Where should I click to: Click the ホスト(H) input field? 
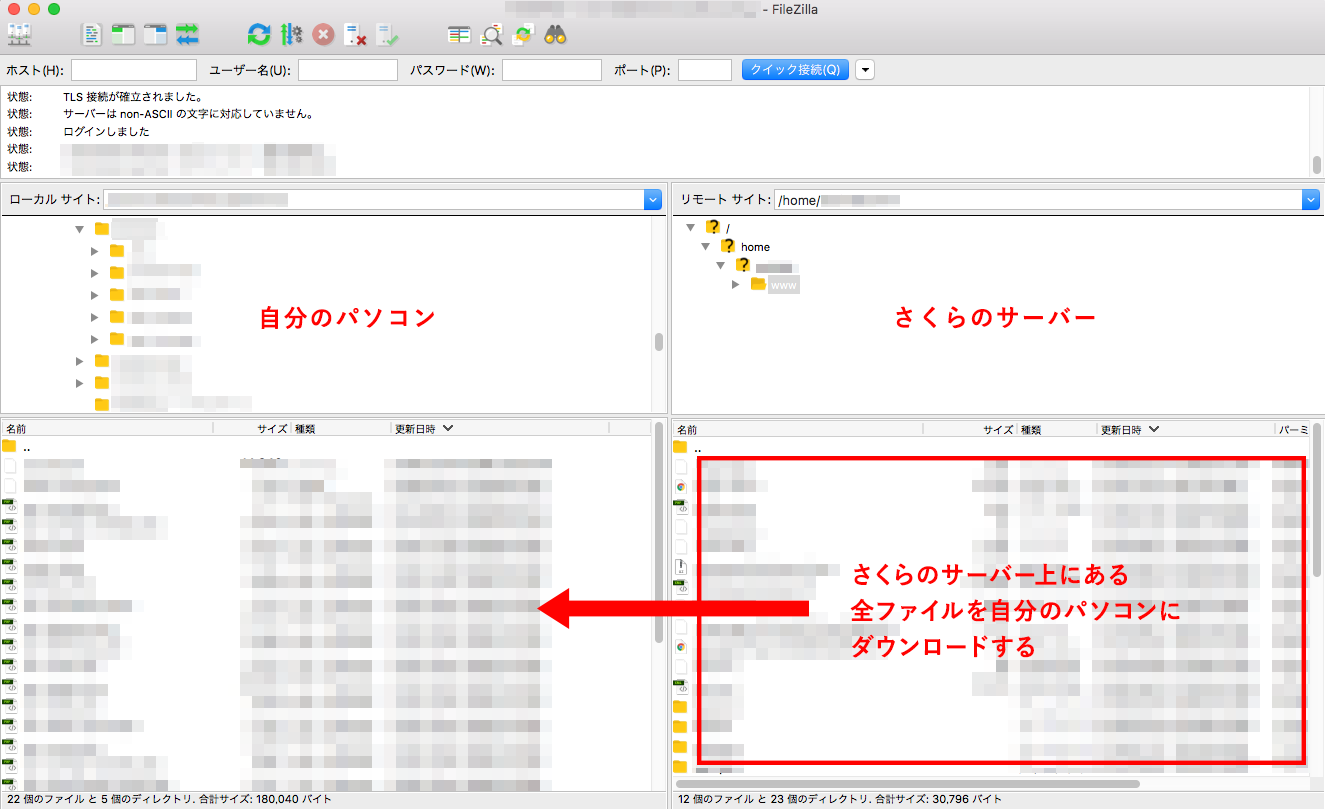click(134, 70)
